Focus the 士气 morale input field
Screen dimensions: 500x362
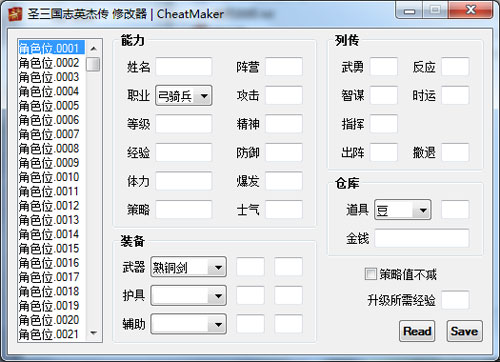284,210
